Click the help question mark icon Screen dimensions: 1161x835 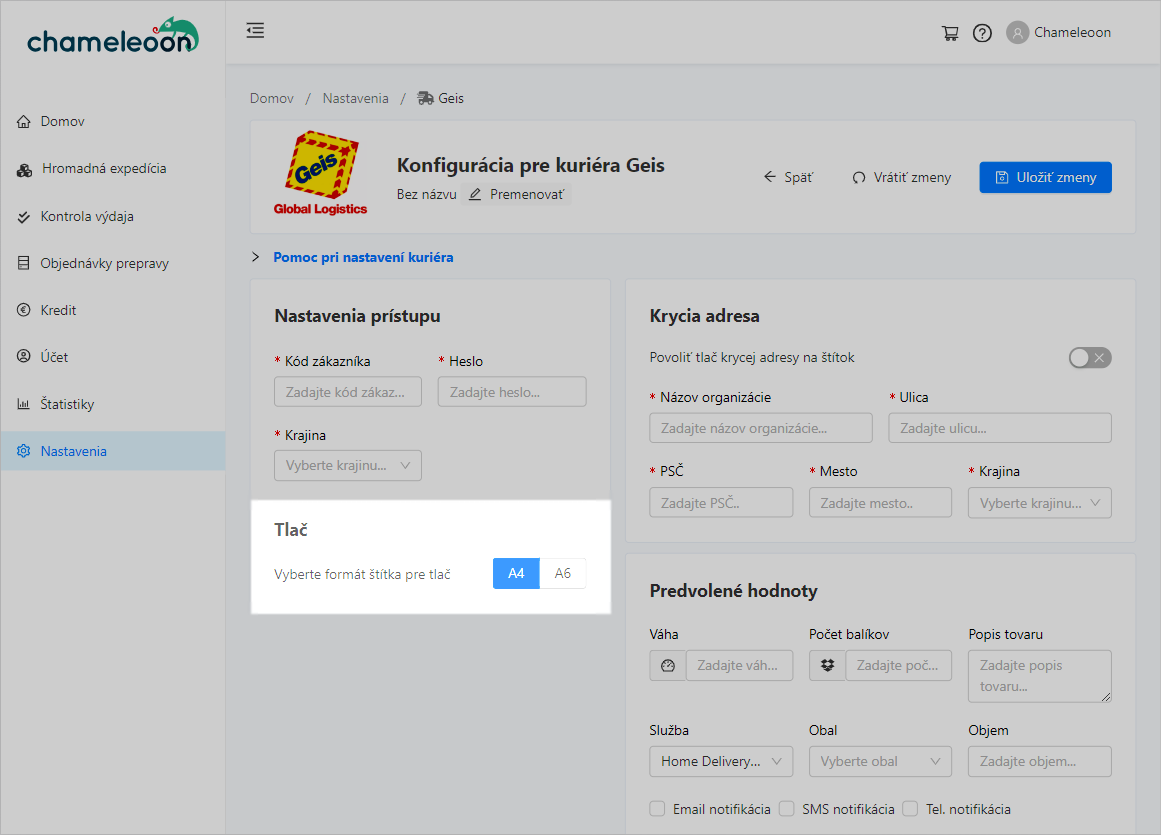tap(982, 33)
